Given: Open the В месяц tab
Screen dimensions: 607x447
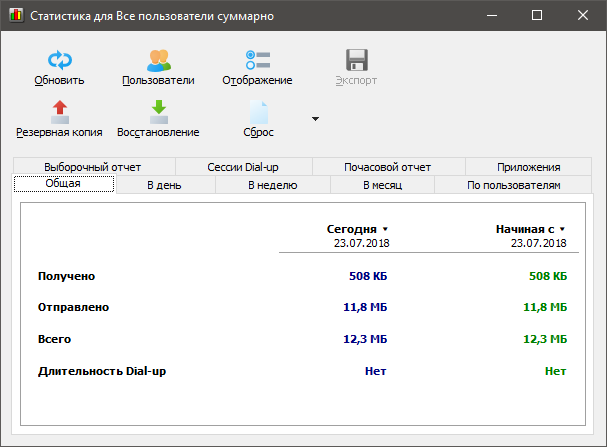Looking at the screenshot, I should (x=382, y=185).
